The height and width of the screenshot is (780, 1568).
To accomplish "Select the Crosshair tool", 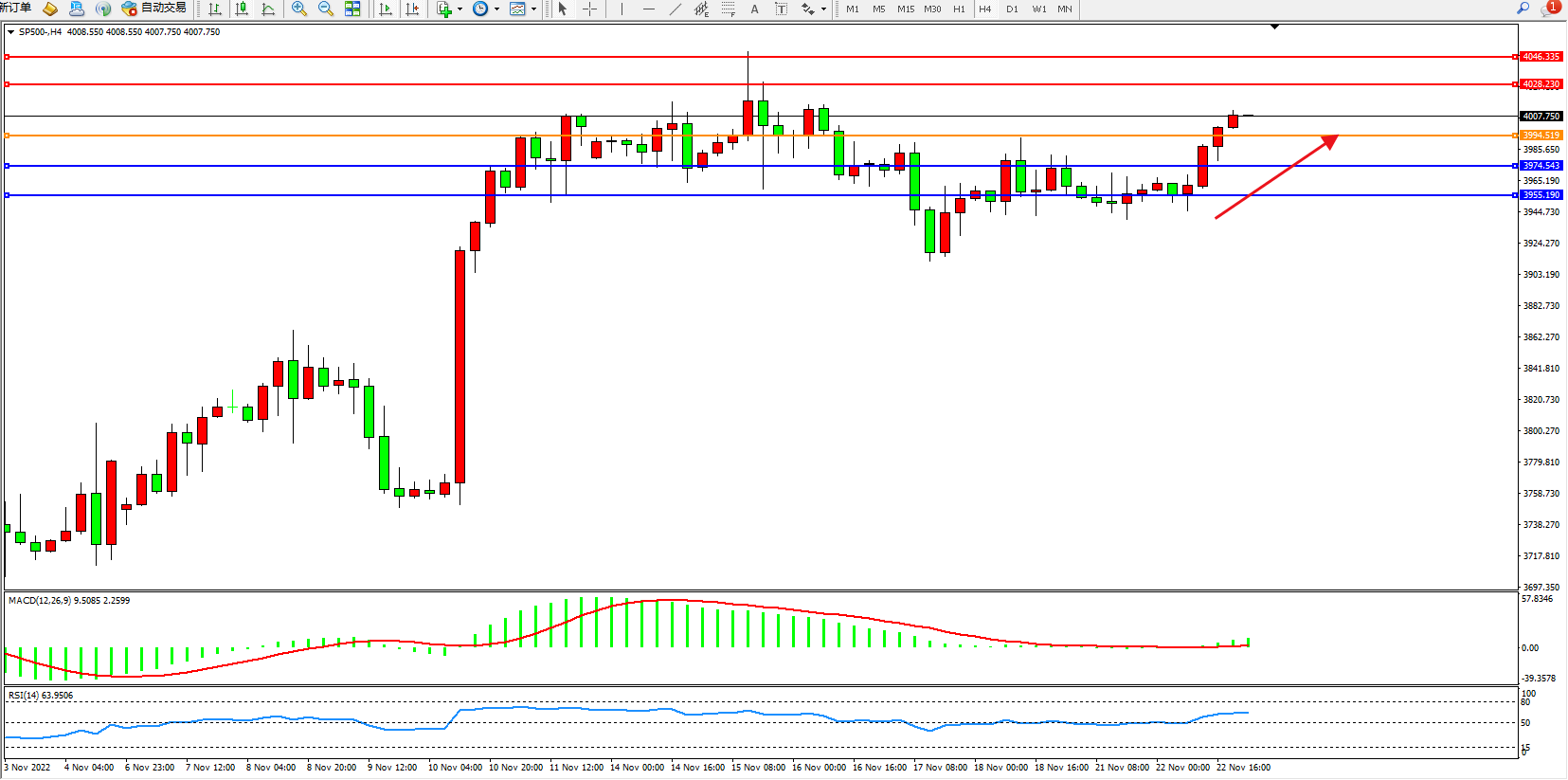I will 589,9.
